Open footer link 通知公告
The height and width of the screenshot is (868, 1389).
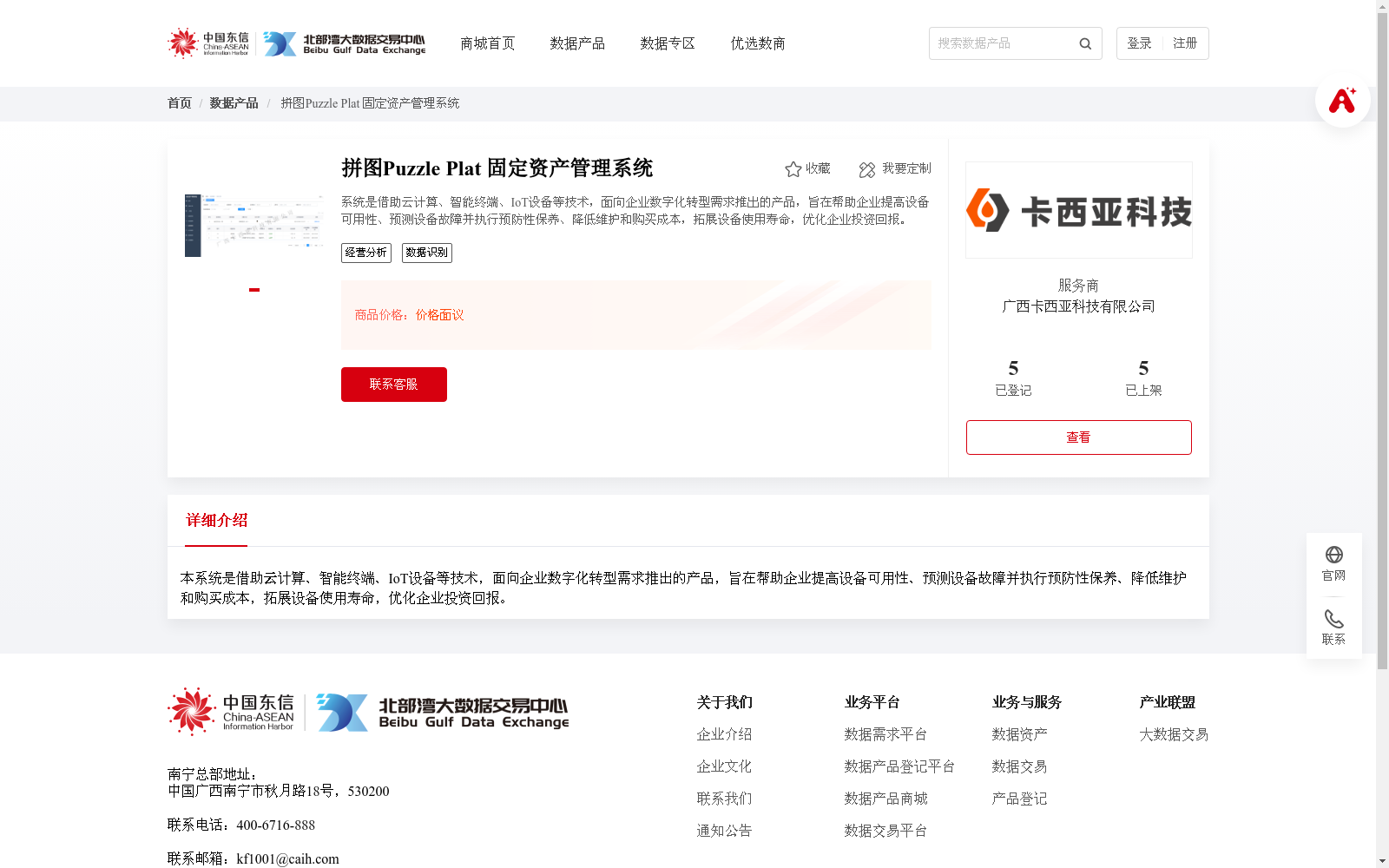pyautogui.click(x=724, y=831)
